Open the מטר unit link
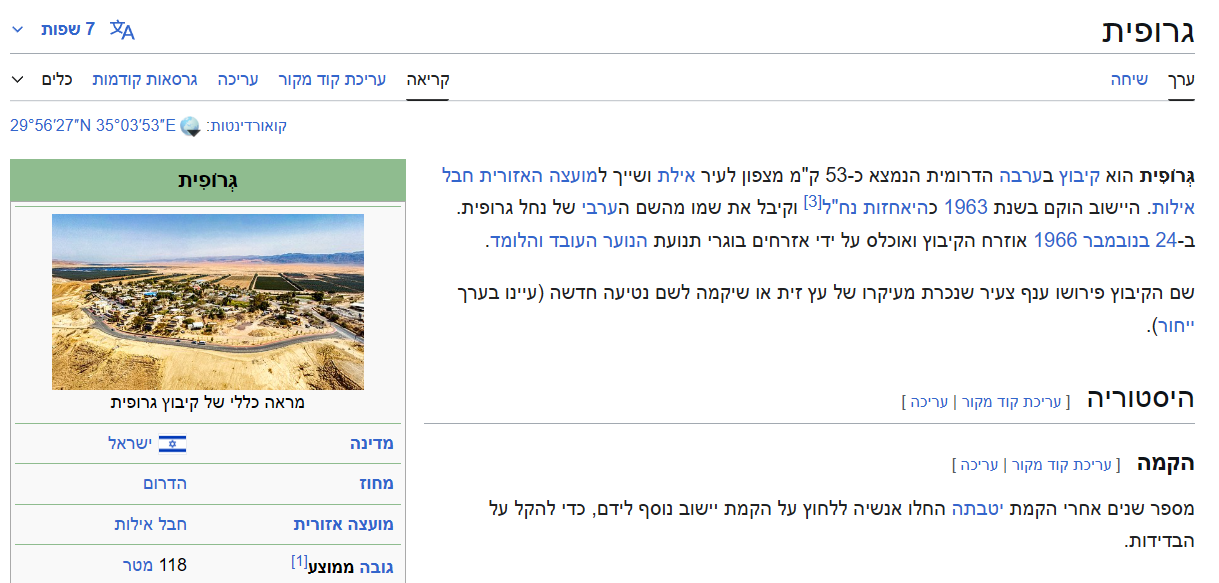This screenshot has height=583, width=1219. coord(136,566)
